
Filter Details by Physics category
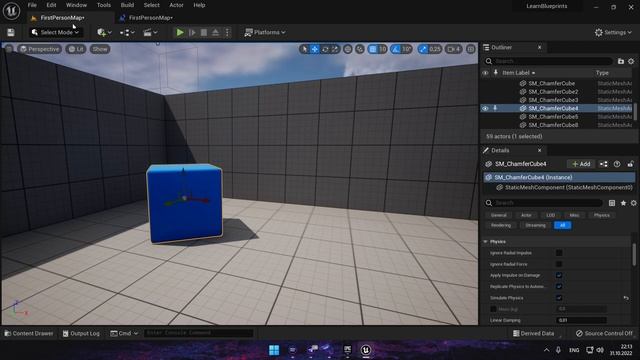point(602,215)
